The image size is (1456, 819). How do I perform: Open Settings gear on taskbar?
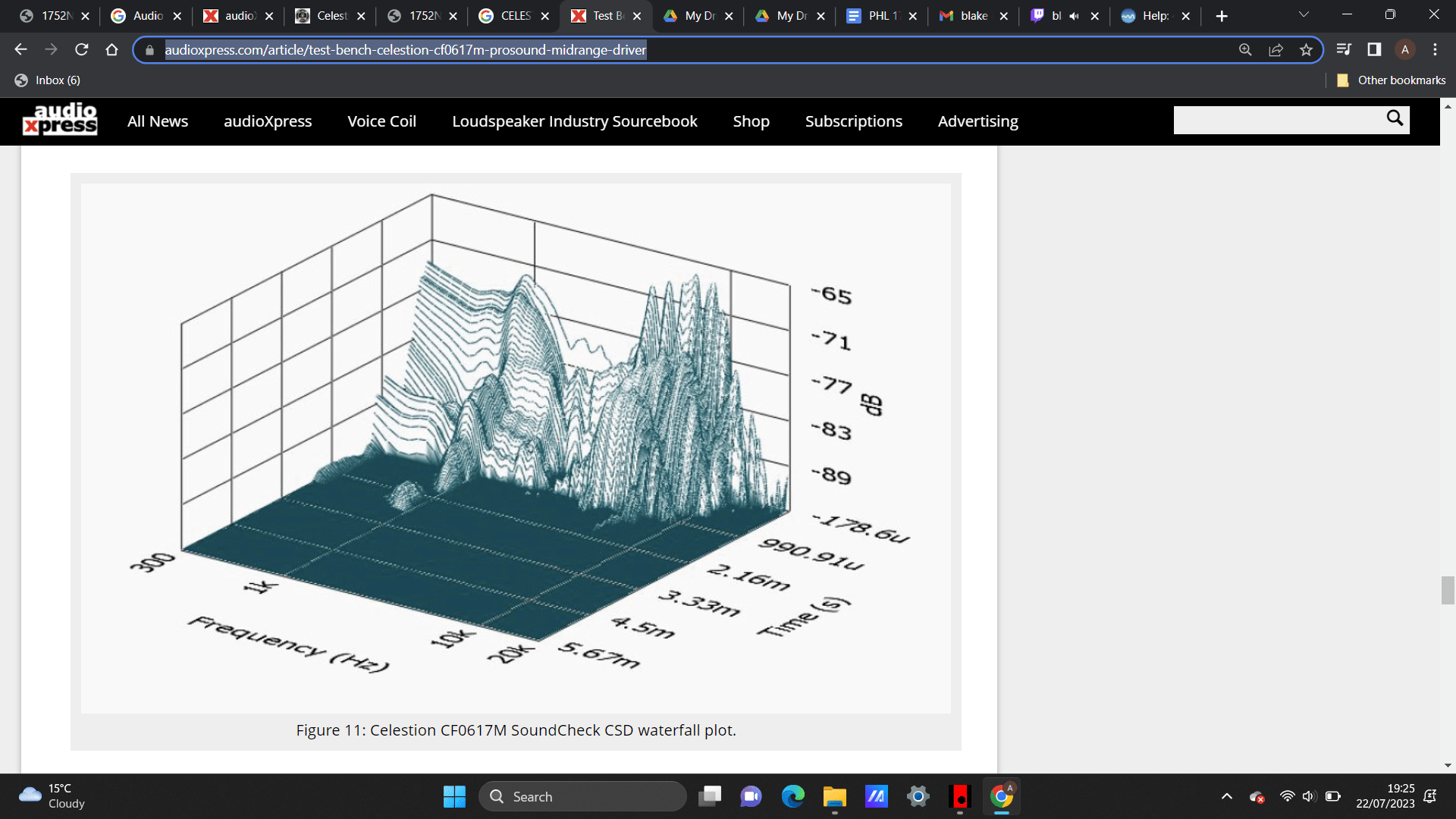[918, 796]
